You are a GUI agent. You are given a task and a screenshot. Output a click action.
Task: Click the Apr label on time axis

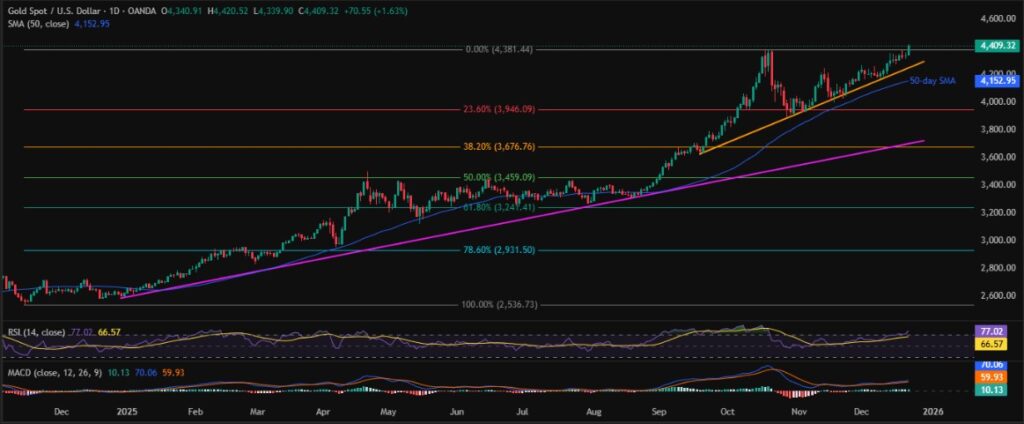pos(325,413)
